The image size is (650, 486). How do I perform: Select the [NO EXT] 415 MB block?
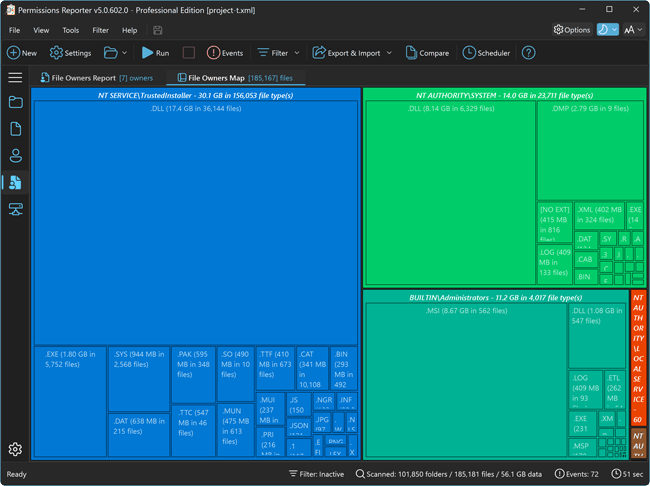click(555, 222)
